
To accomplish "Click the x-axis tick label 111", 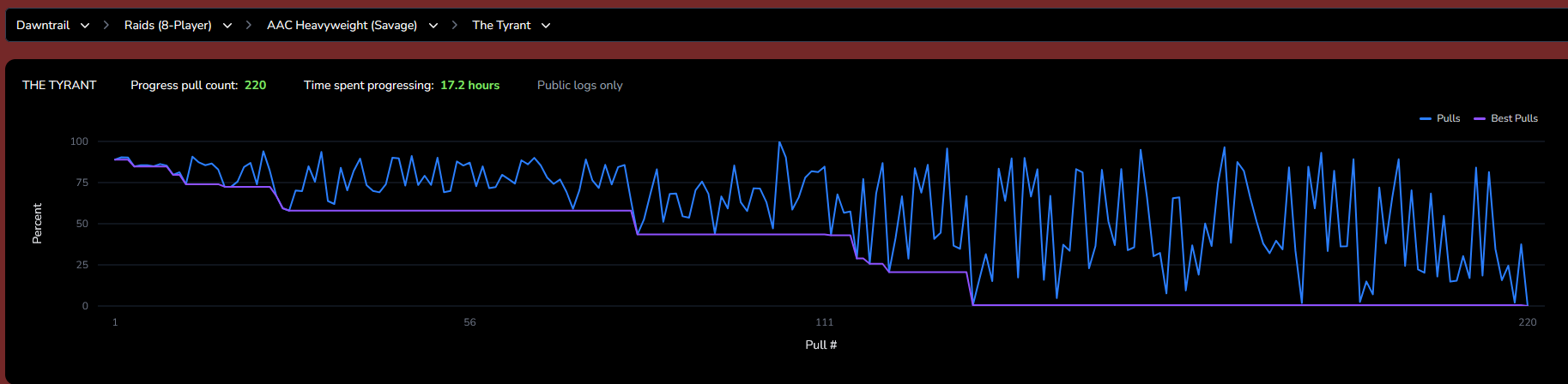I will (x=825, y=322).
